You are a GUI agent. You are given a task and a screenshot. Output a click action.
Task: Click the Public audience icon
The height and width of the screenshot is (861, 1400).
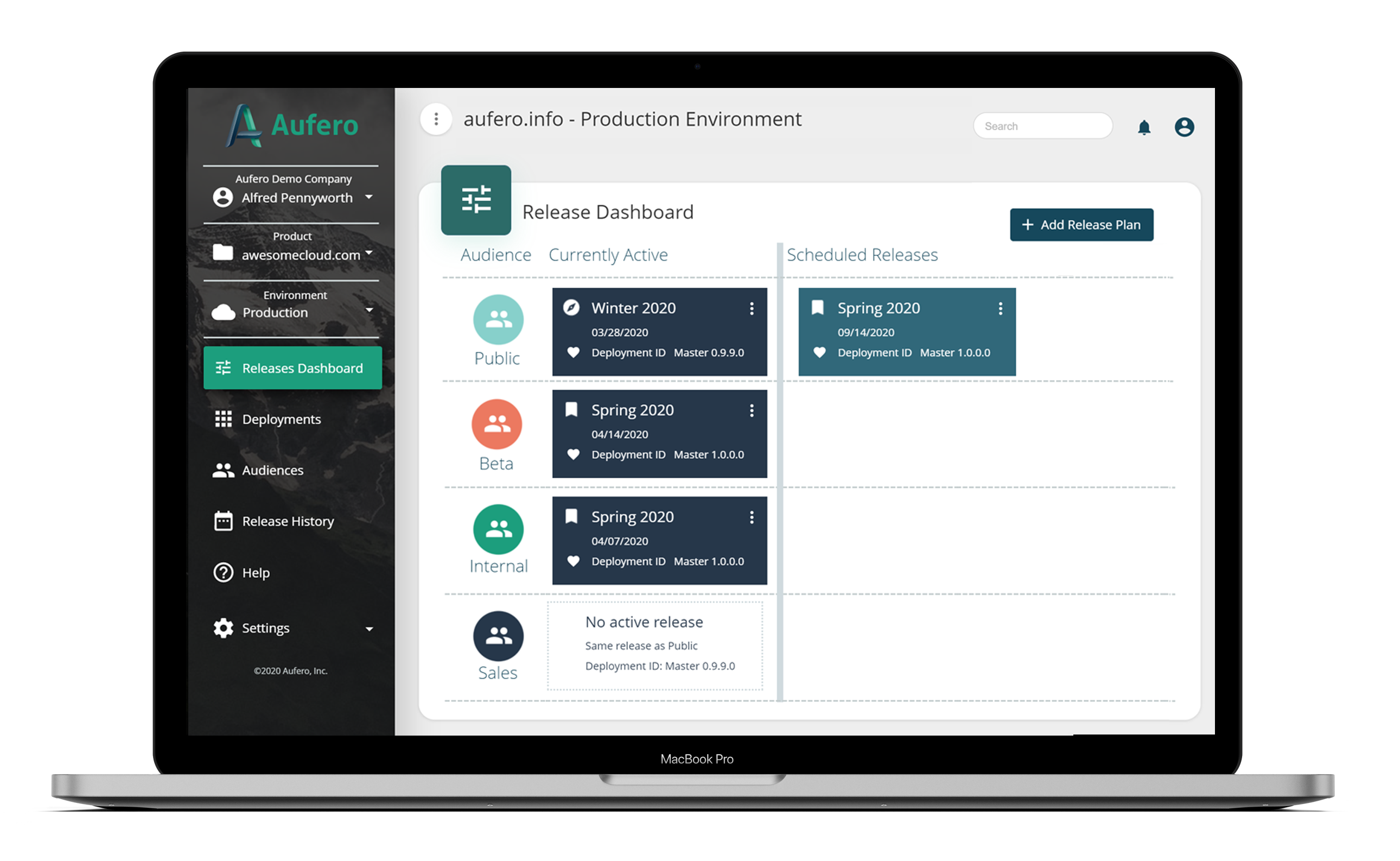coord(499,320)
